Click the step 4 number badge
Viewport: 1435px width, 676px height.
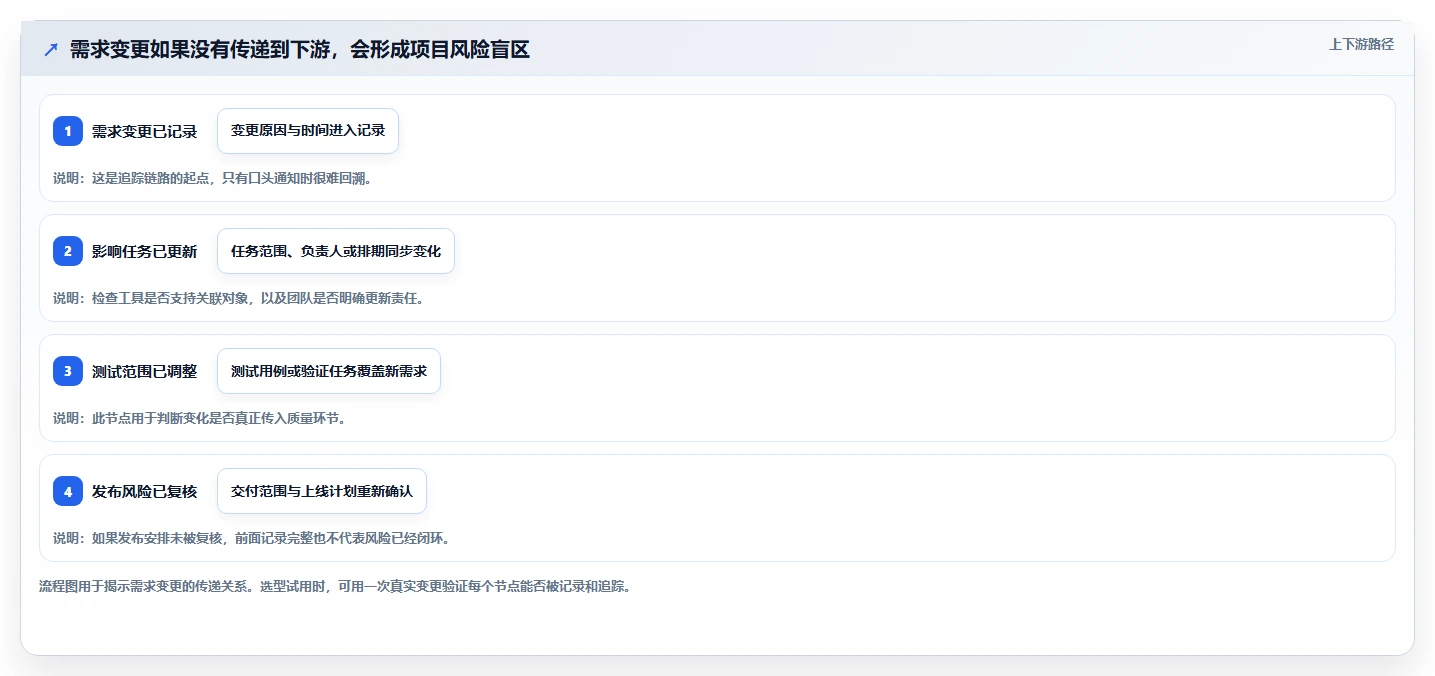pos(68,491)
